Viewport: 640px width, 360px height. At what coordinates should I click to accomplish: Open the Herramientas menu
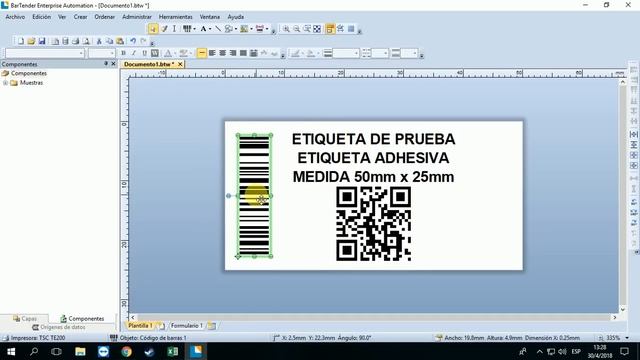tap(176, 17)
